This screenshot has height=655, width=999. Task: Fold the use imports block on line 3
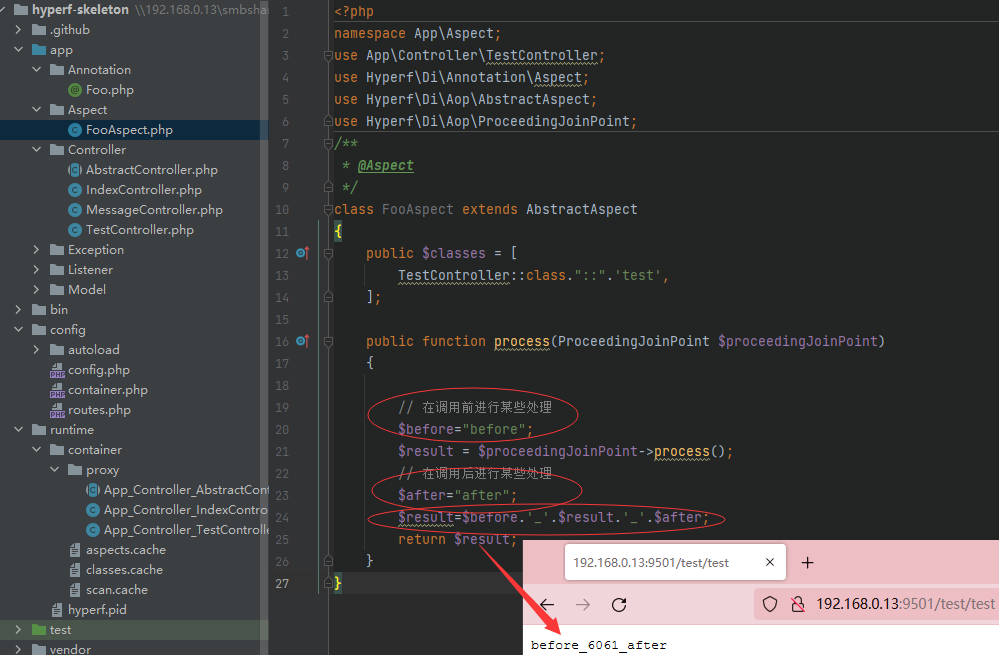click(x=328, y=55)
